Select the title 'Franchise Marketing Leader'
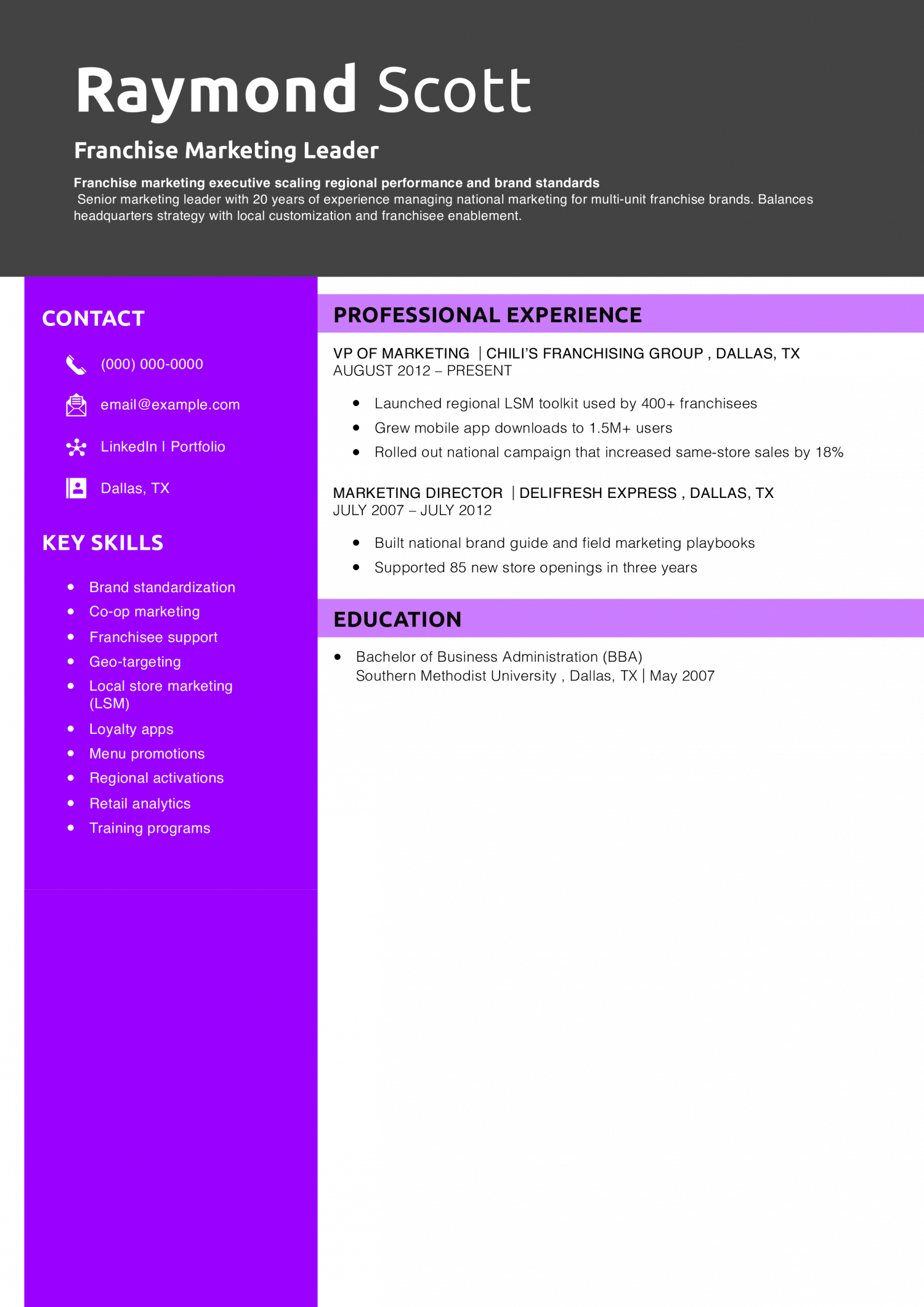Image resolution: width=924 pixels, height=1307 pixels. pos(226,151)
